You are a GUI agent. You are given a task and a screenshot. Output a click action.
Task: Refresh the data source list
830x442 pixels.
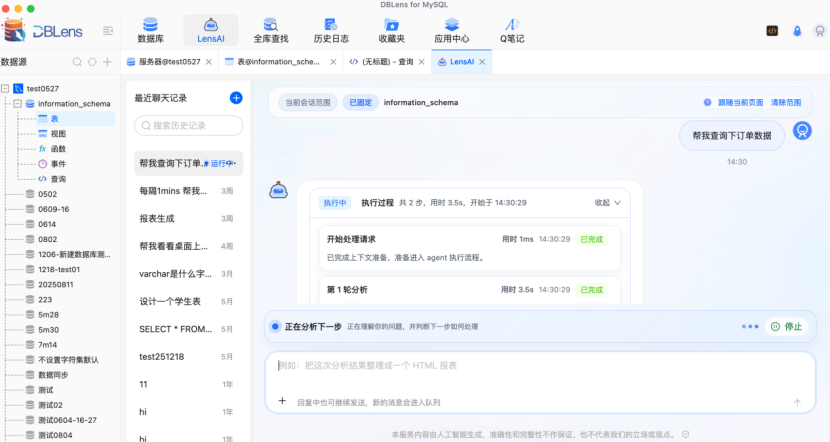(x=92, y=62)
